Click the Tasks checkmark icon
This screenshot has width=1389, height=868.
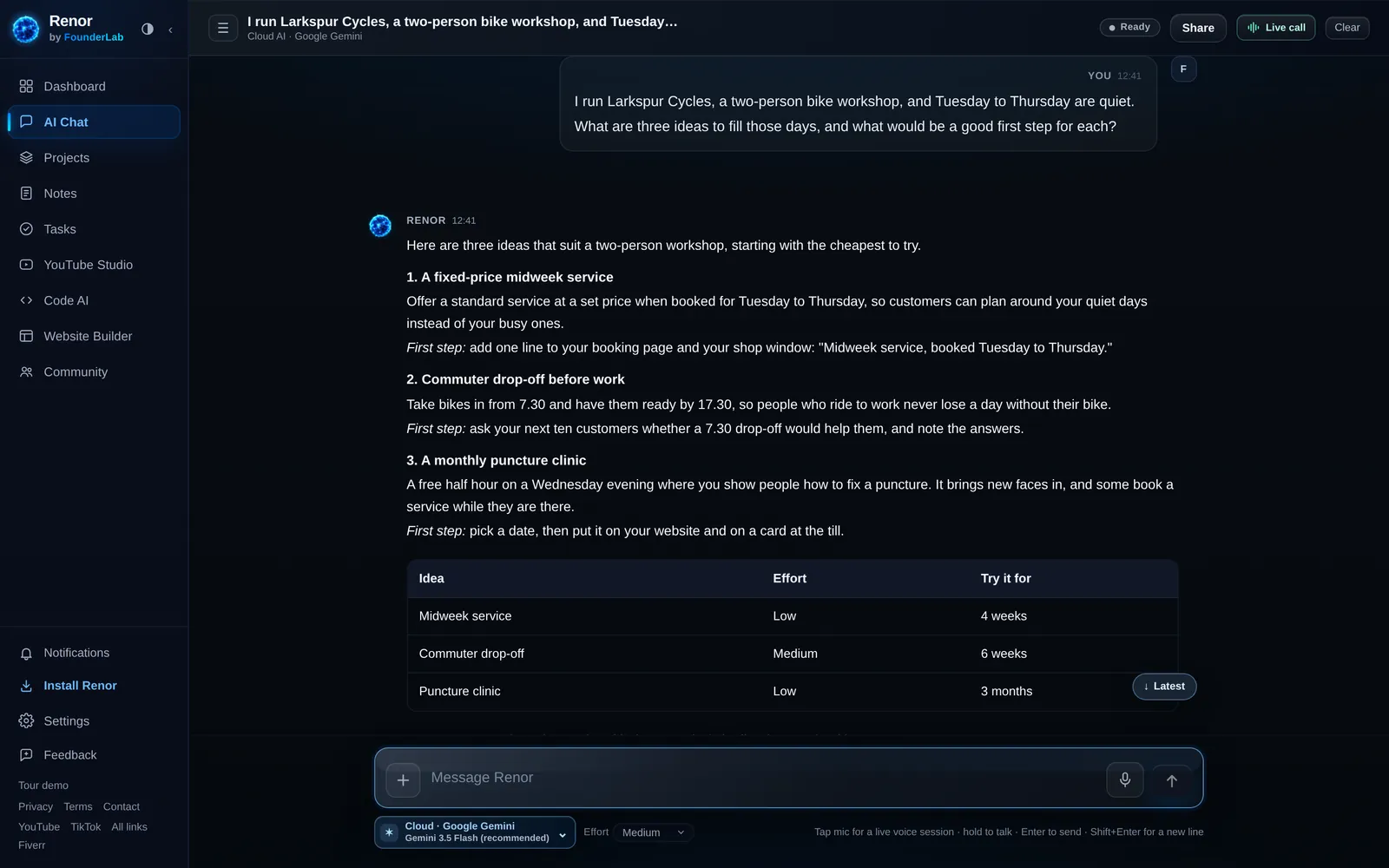(x=26, y=229)
